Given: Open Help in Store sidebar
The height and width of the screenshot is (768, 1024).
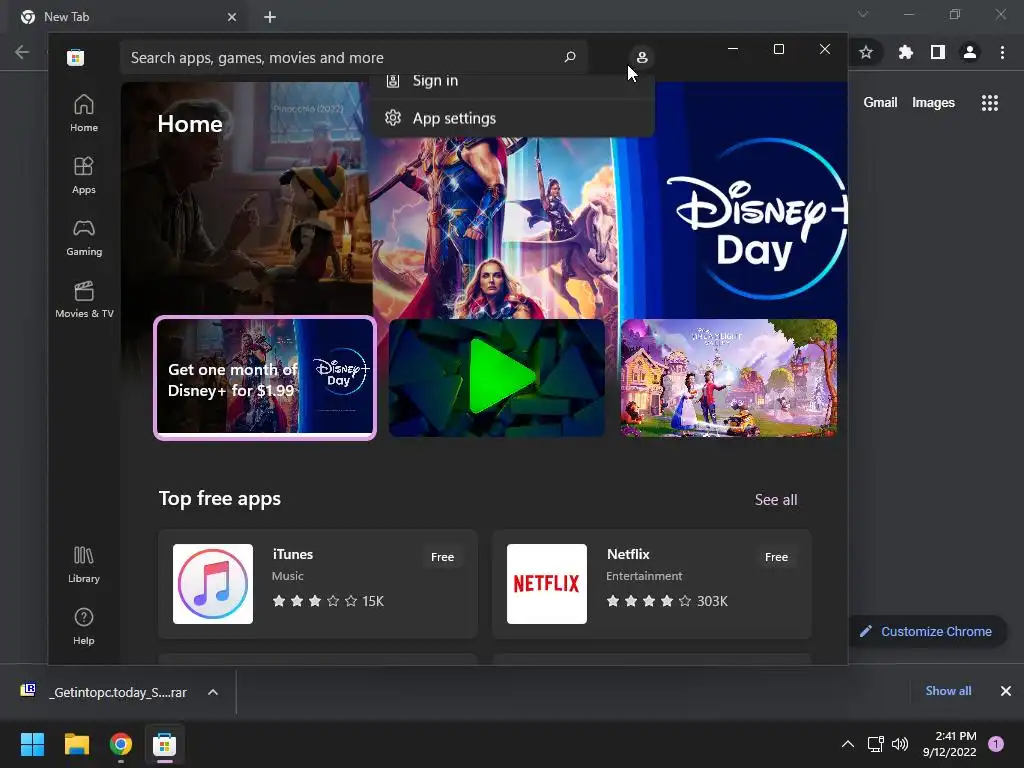Looking at the screenshot, I should [x=84, y=627].
